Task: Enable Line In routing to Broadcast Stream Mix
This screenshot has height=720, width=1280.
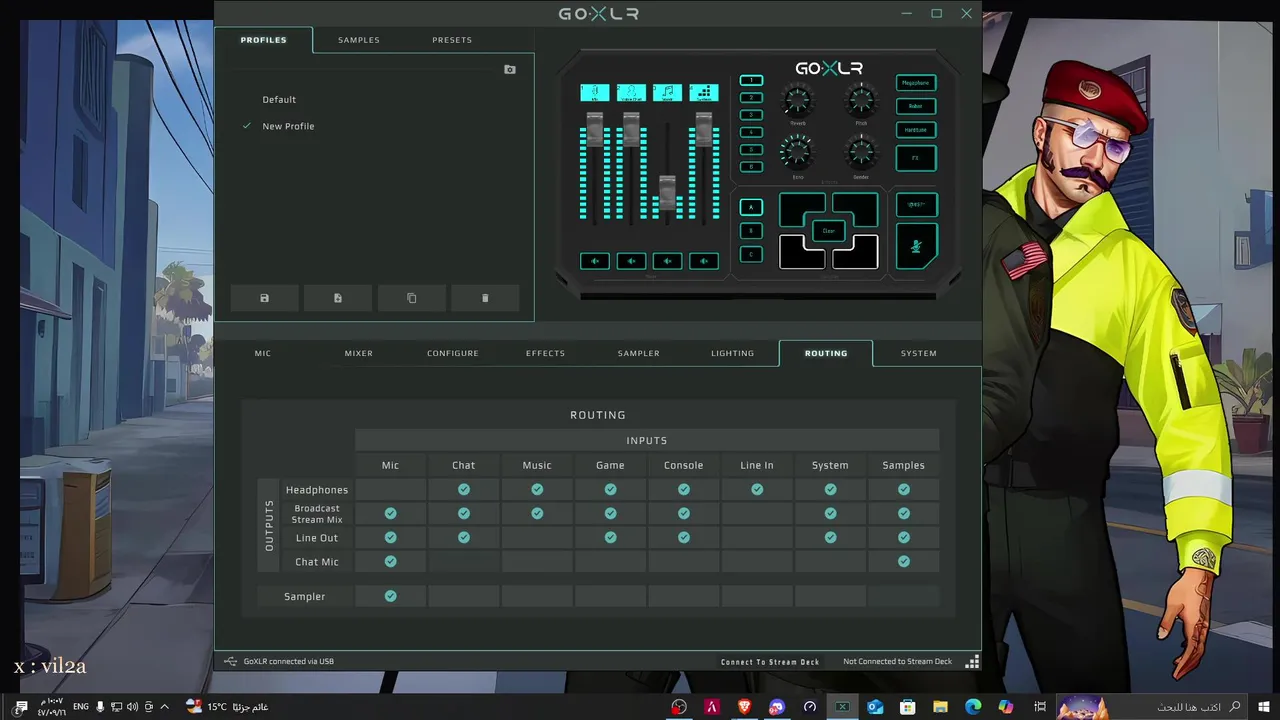Action: [757, 513]
